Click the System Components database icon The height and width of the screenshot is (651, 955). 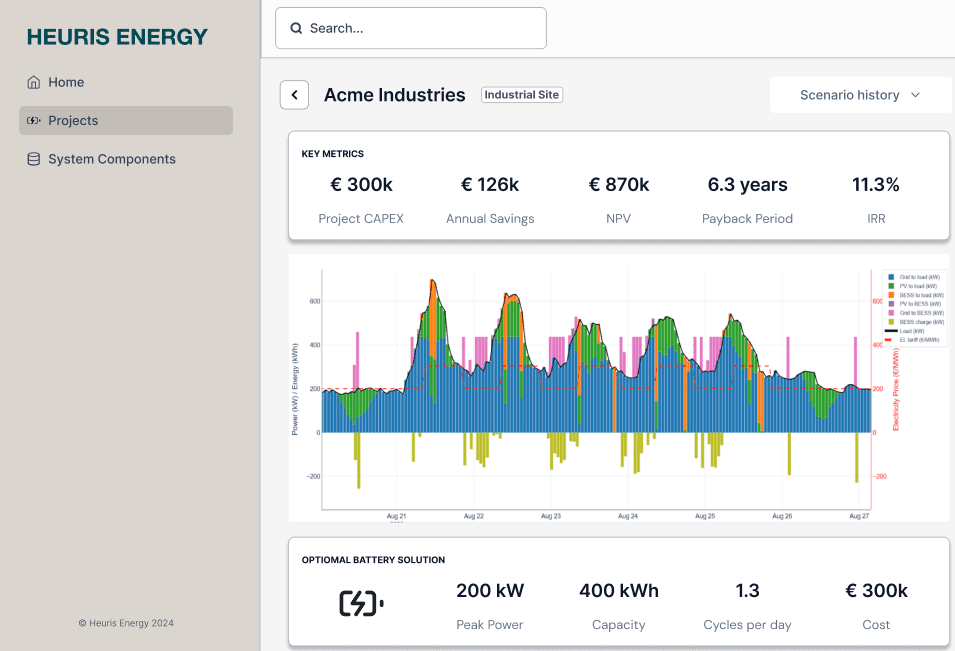point(34,159)
